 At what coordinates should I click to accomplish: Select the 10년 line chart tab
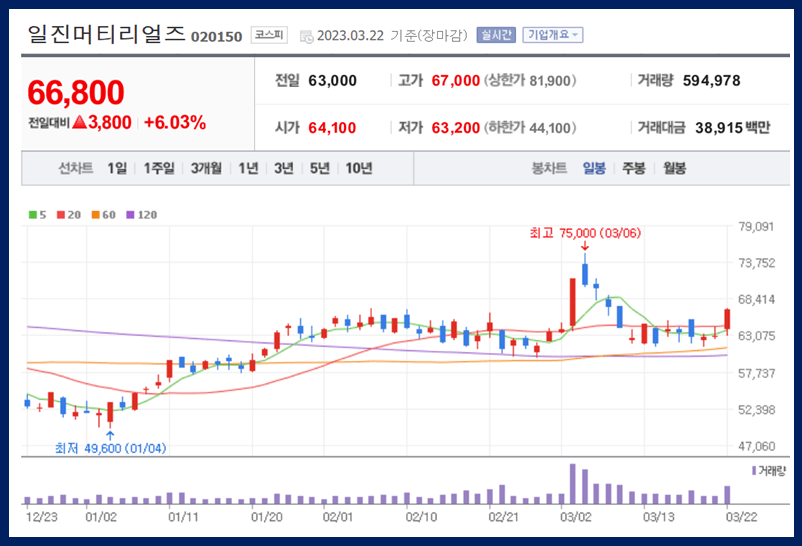click(359, 168)
